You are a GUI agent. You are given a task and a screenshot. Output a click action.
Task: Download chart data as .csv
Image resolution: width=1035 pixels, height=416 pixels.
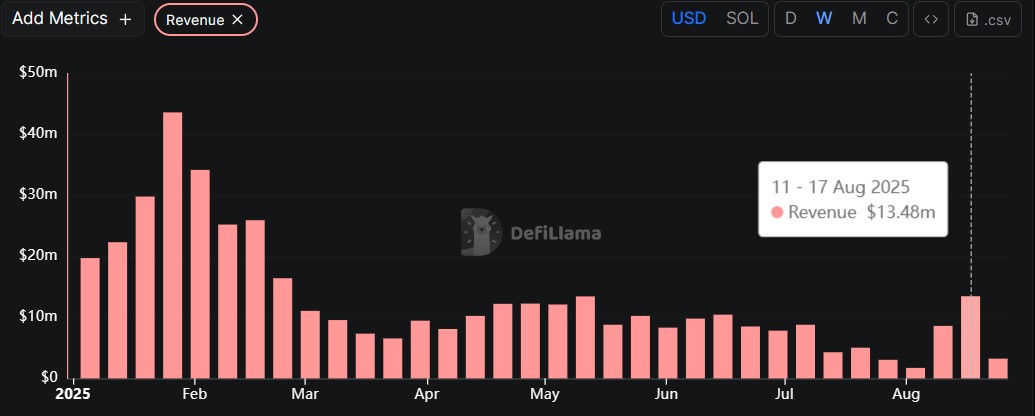click(988, 19)
